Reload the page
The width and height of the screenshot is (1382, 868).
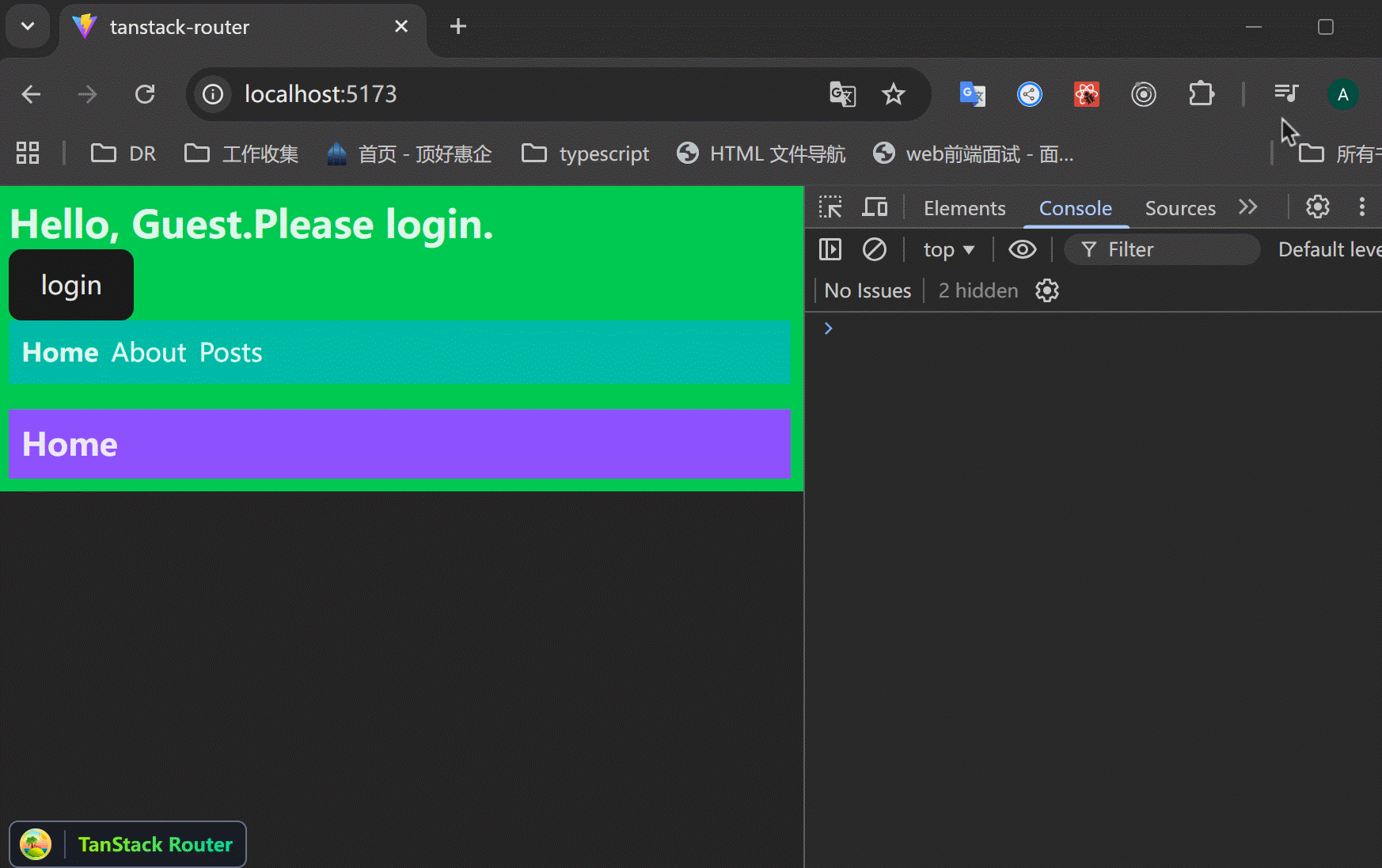pyautogui.click(x=145, y=94)
